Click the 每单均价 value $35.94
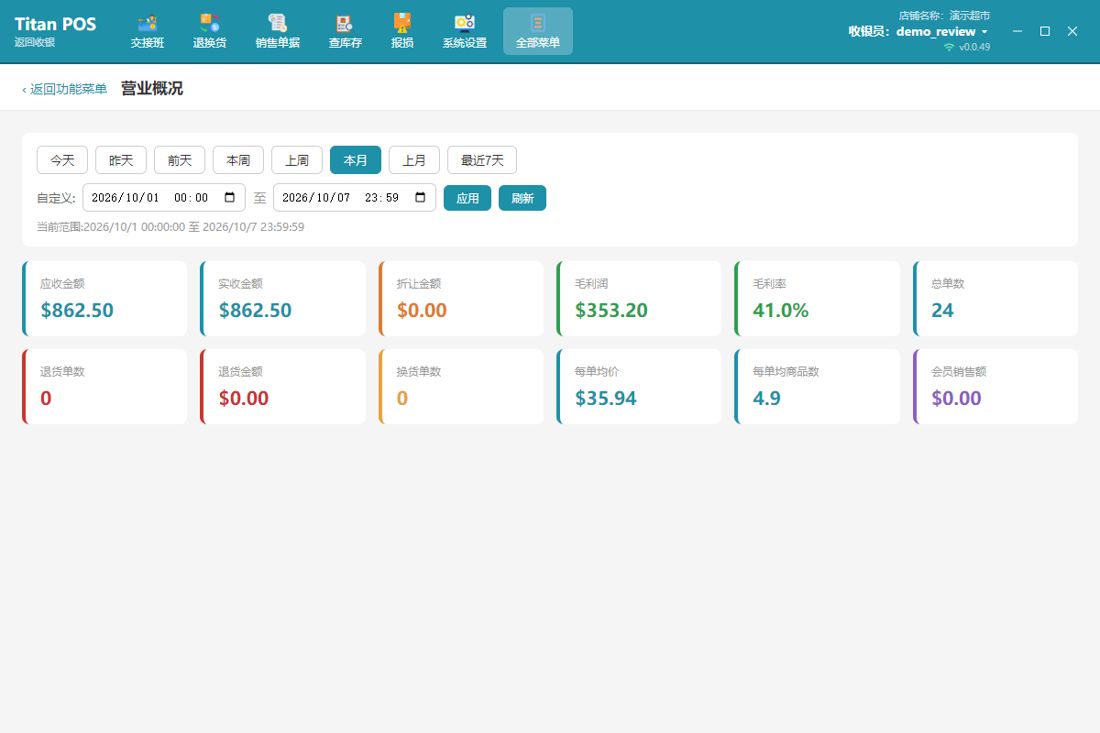This screenshot has width=1100, height=733. (606, 398)
